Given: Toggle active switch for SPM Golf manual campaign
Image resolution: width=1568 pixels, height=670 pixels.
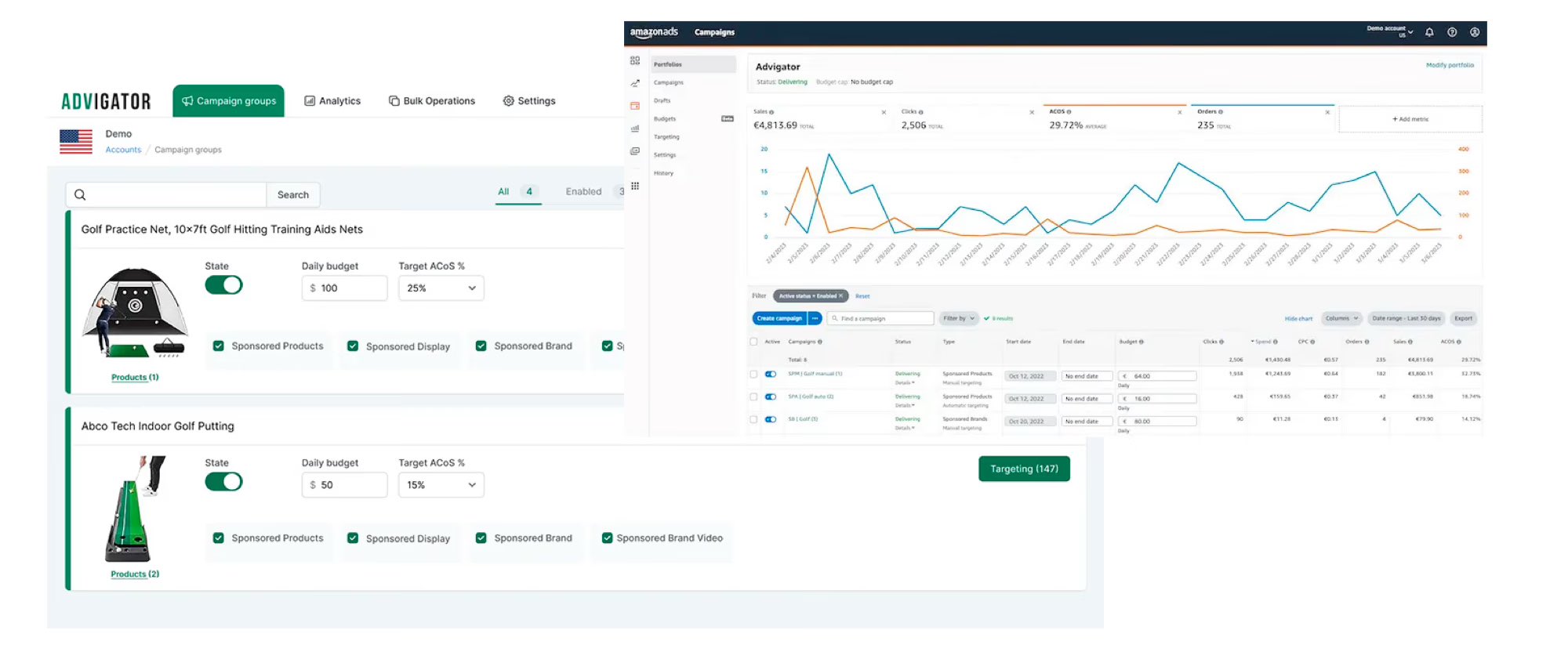Looking at the screenshot, I should coord(771,375).
